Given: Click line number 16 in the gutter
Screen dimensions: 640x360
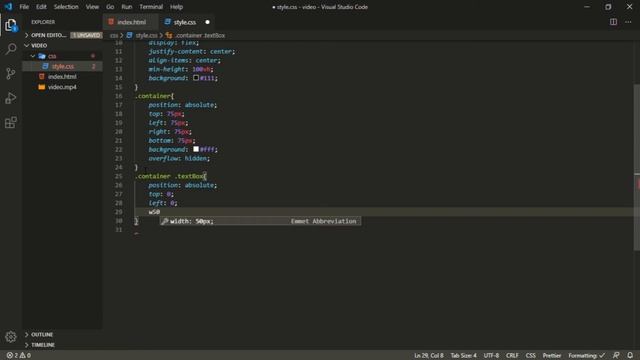Looking at the screenshot, I should click(x=118, y=96).
